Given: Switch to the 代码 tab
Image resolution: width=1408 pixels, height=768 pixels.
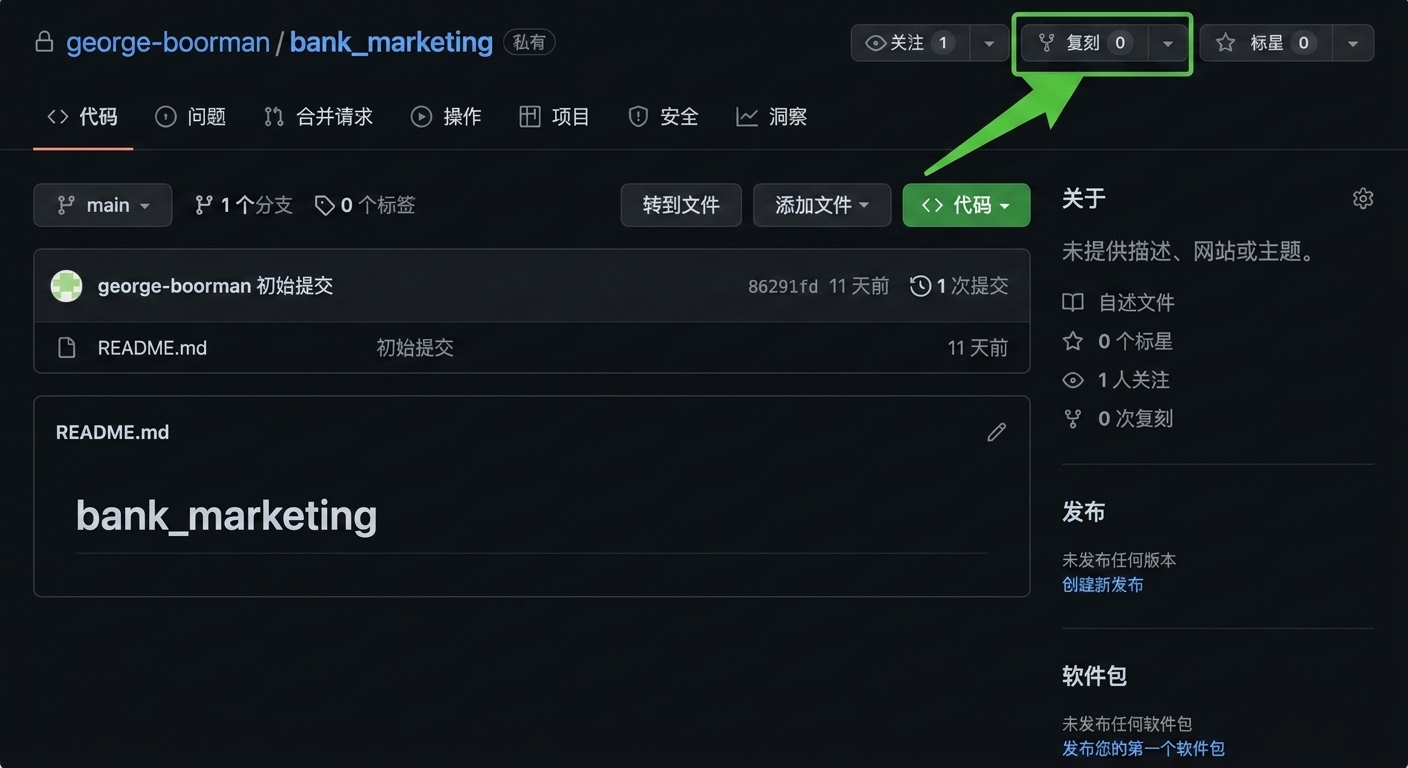Looking at the screenshot, I should 83,117.
